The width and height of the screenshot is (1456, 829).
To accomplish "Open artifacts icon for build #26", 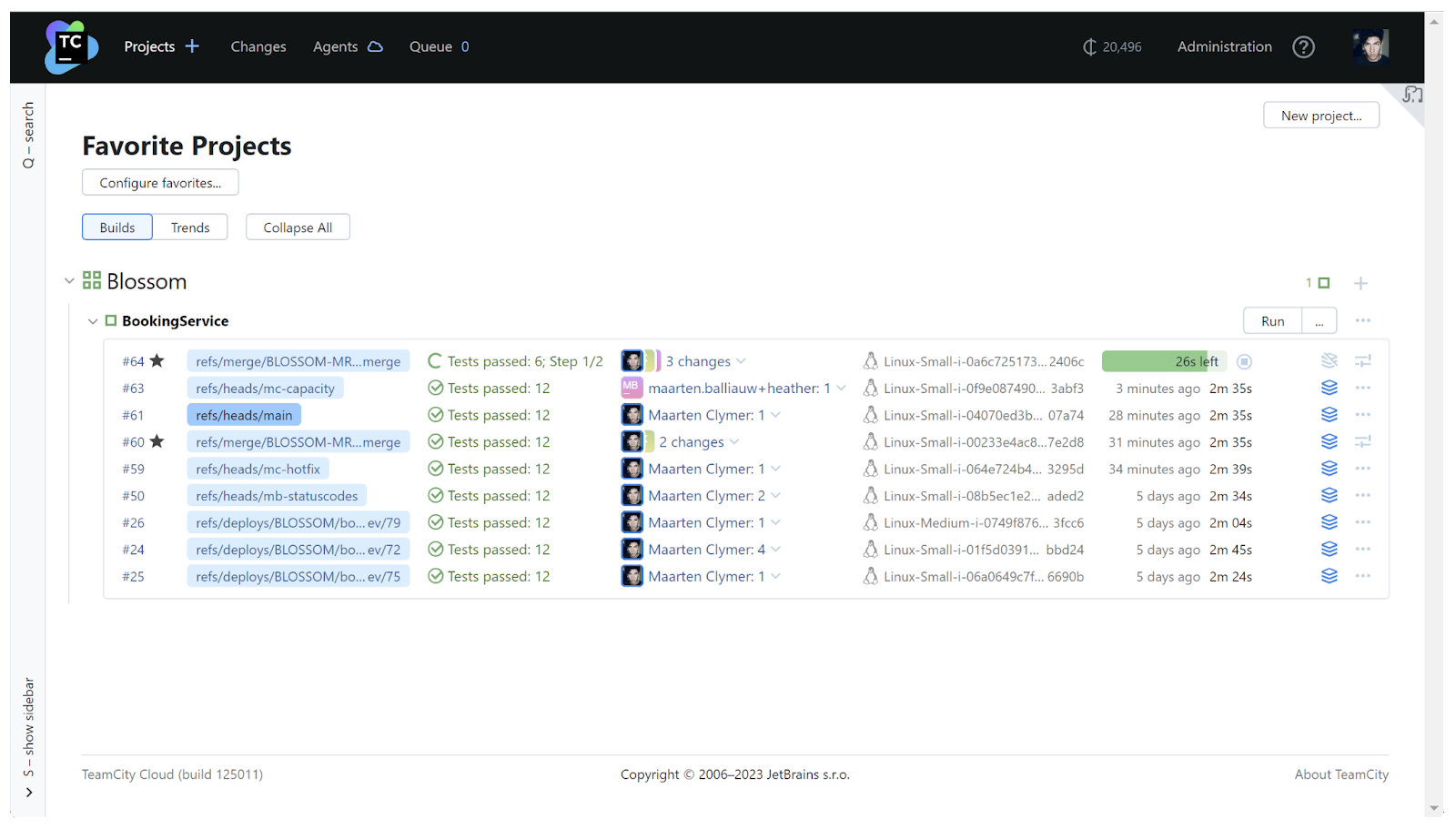I will [x=1330, y=522].
